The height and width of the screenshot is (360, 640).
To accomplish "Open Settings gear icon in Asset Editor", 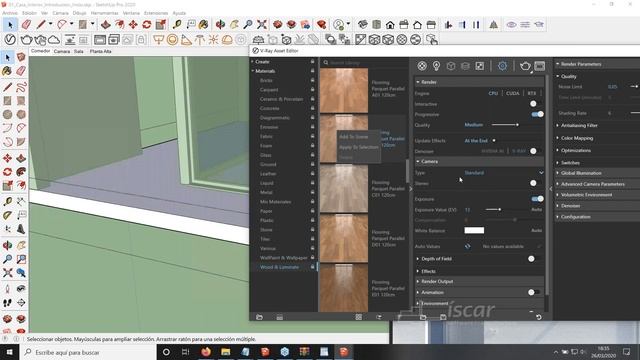I will point(502,66).
